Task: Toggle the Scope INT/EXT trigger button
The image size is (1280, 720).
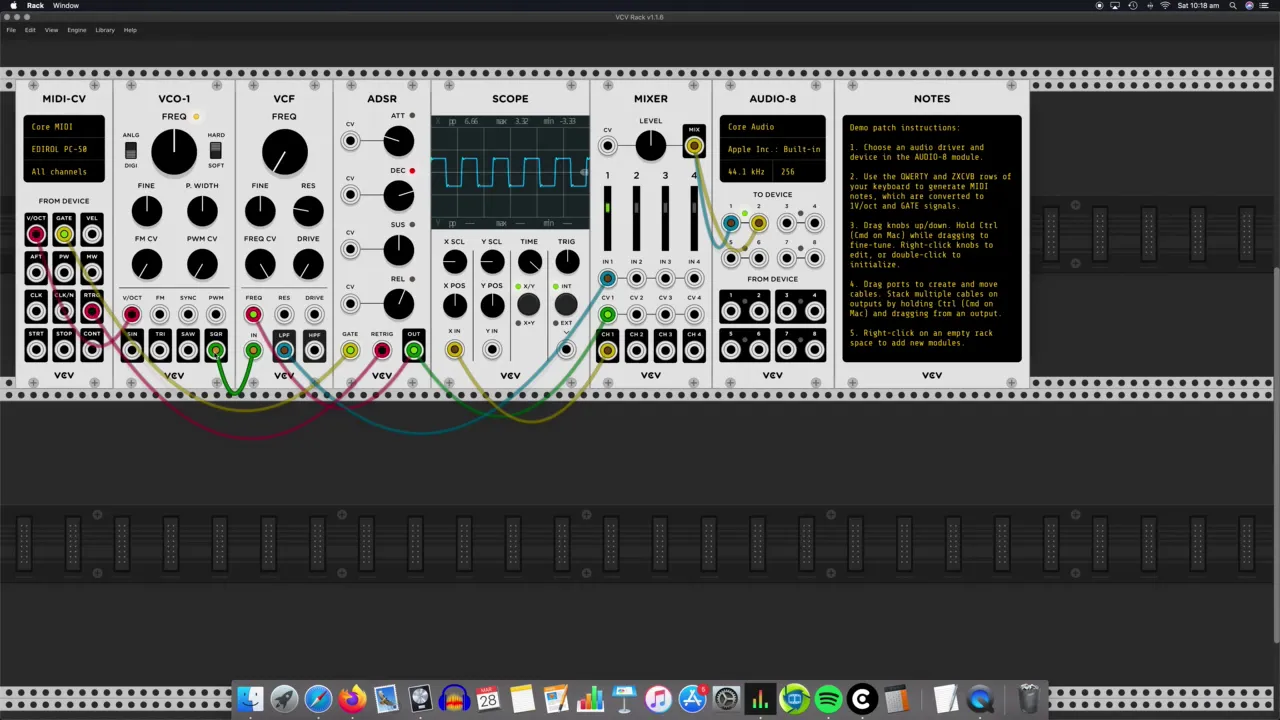Action: [566, 305]
